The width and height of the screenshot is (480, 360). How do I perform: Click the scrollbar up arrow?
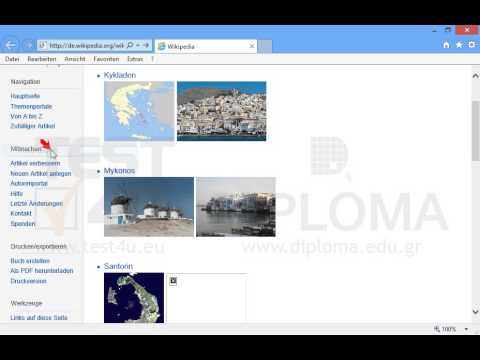(476, 76)
